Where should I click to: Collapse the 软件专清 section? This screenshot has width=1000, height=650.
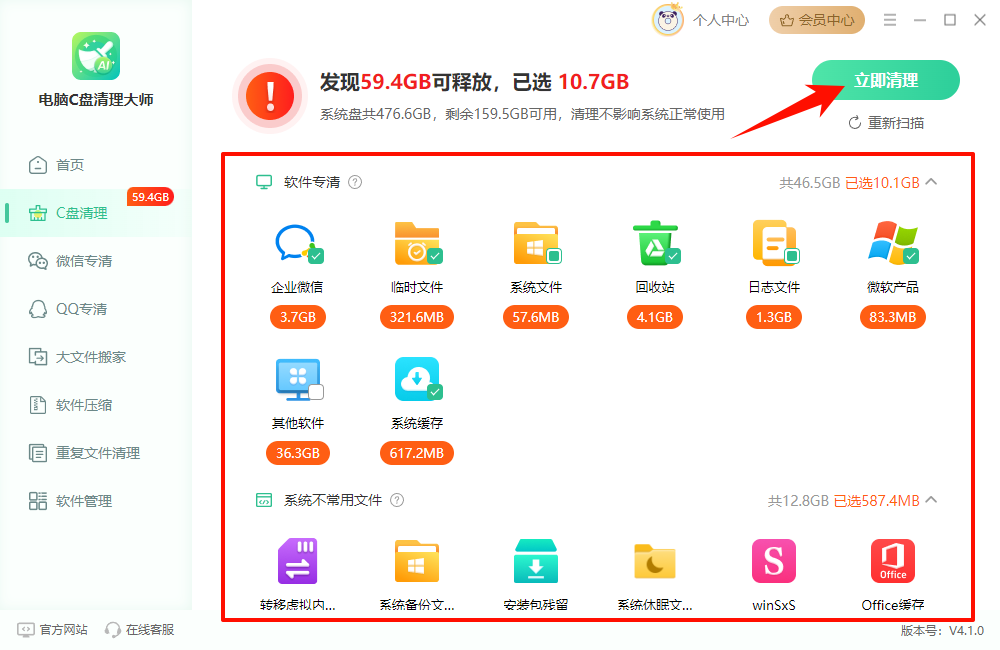[x=931, y=182]
